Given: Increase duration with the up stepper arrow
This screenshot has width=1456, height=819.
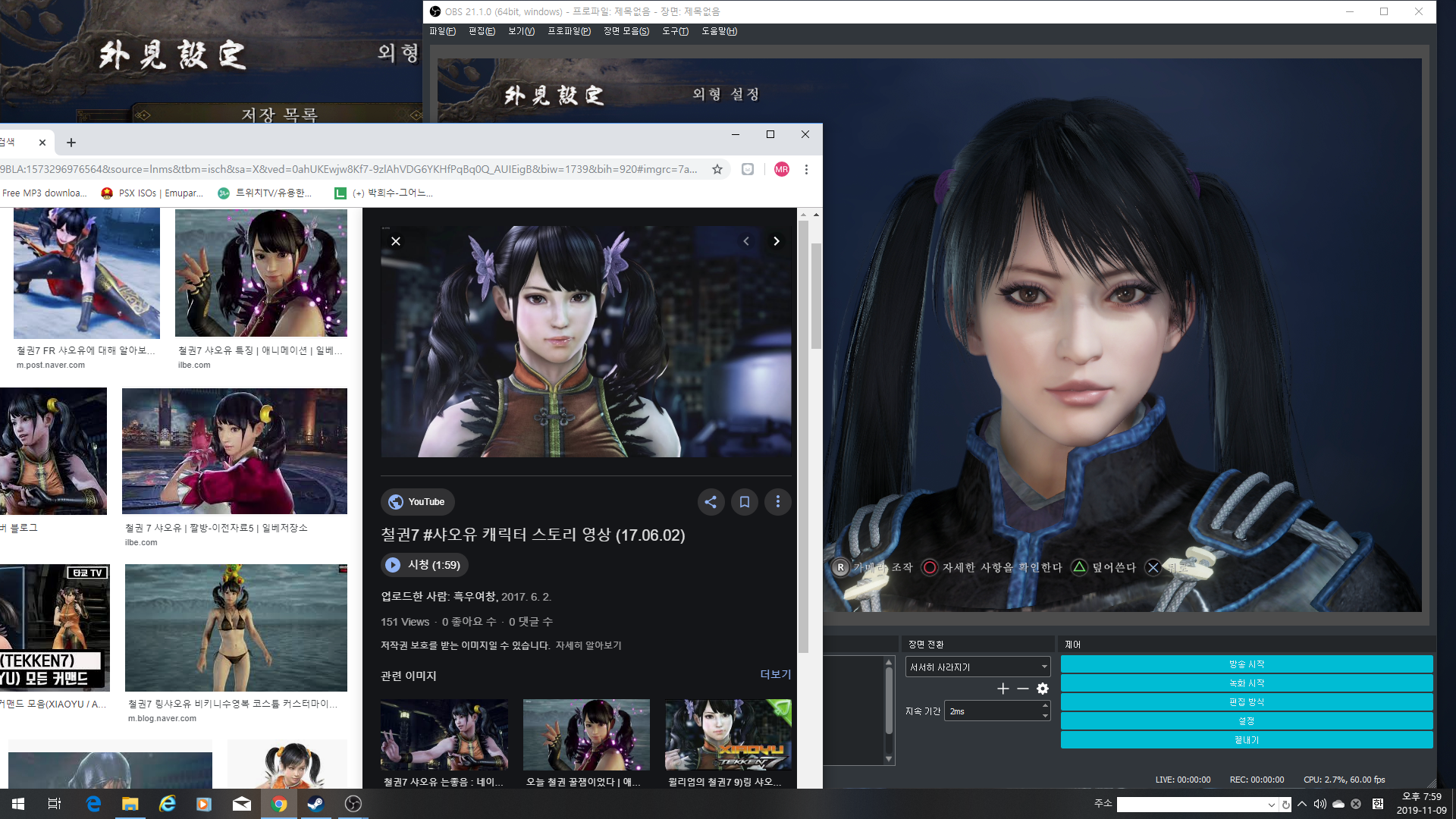Looking at the screenshot, I should click(1045, 707).
